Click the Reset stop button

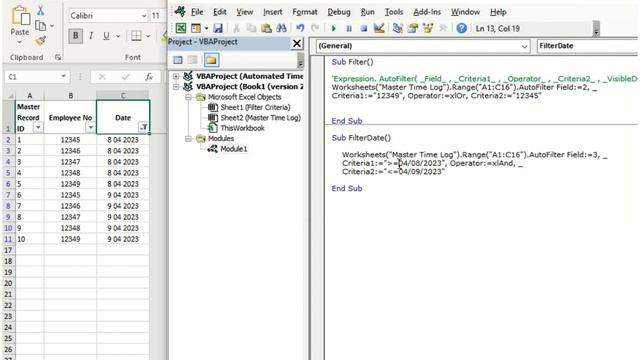[364, 29]
